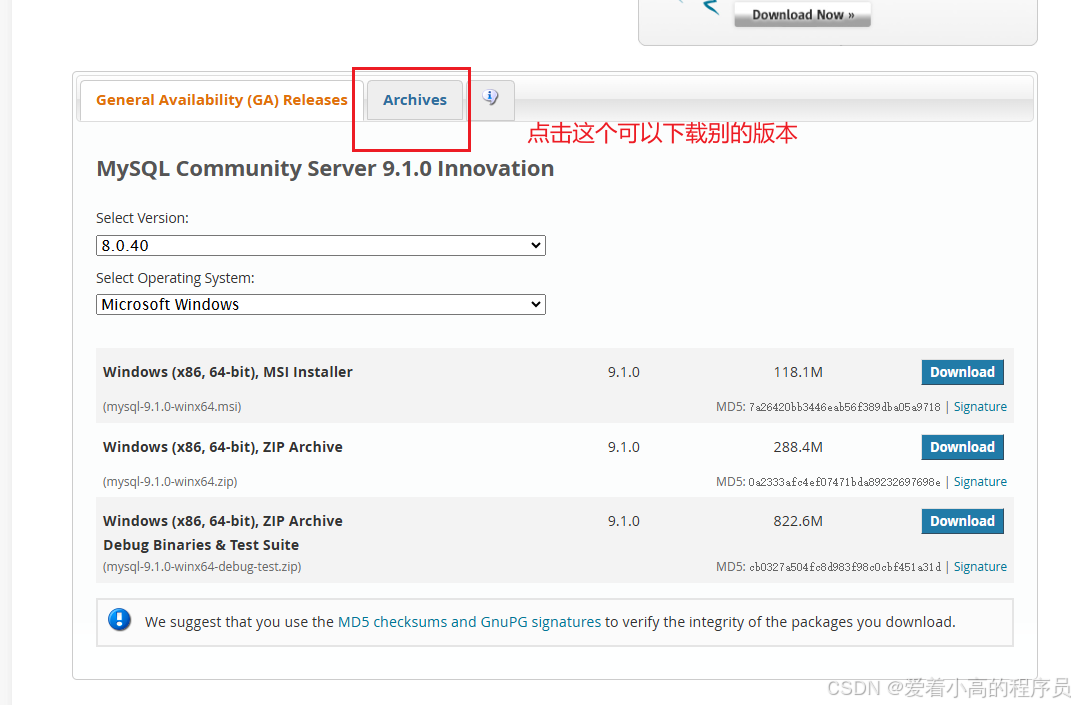The image size is (1075, 705).
Task: Download the MSI Installer 118.1M package
Action: coord(962,372)
